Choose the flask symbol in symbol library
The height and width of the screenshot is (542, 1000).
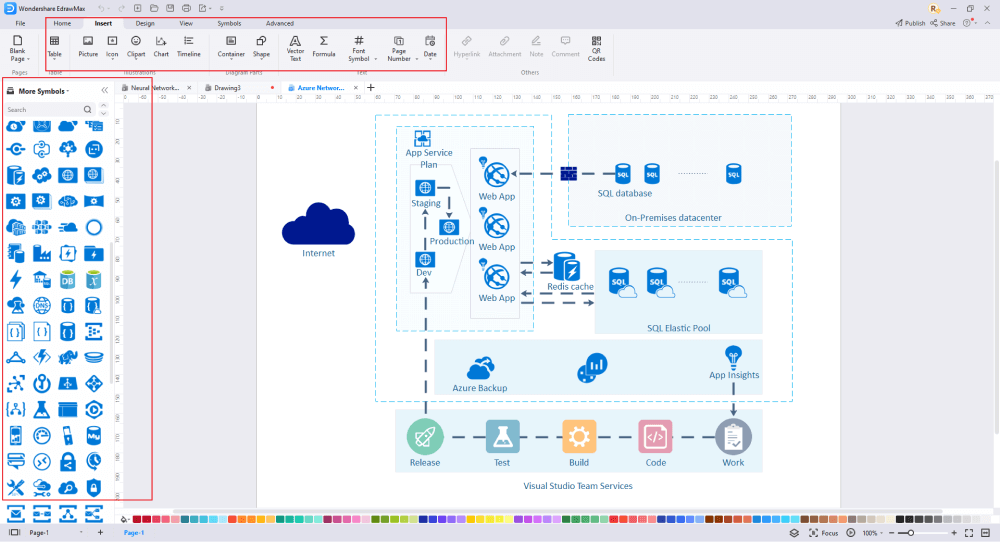(x=41, y=409)
